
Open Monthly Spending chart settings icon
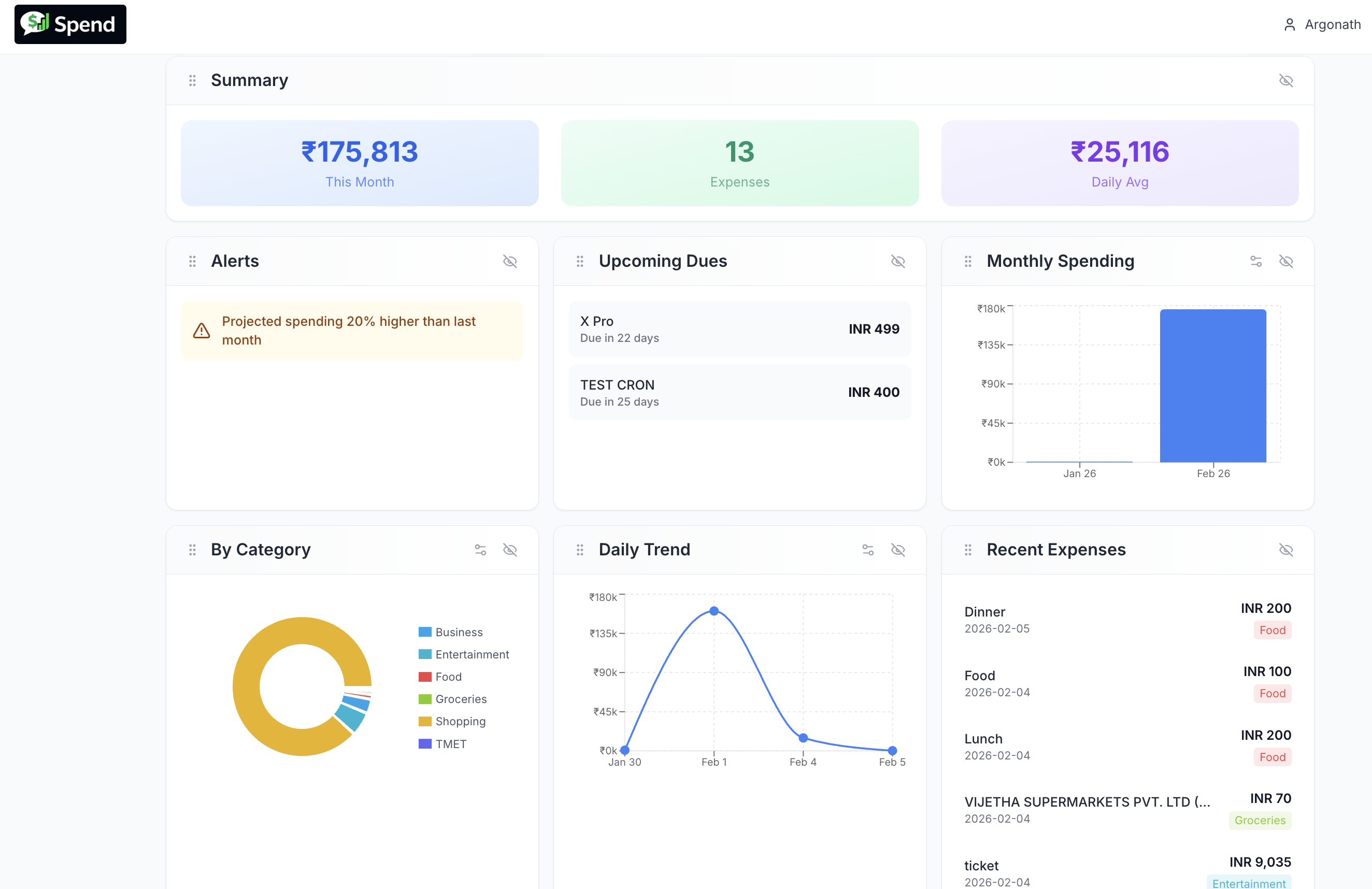pyautogui.click(x=1255, y=261)
